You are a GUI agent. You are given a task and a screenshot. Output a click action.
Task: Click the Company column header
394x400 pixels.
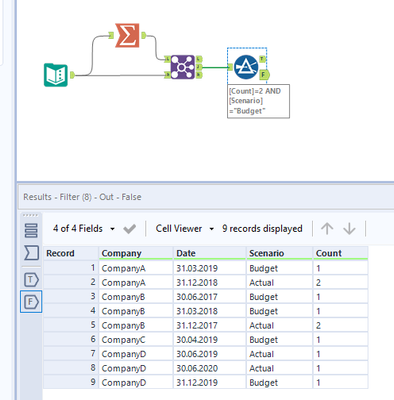point(136,253)
